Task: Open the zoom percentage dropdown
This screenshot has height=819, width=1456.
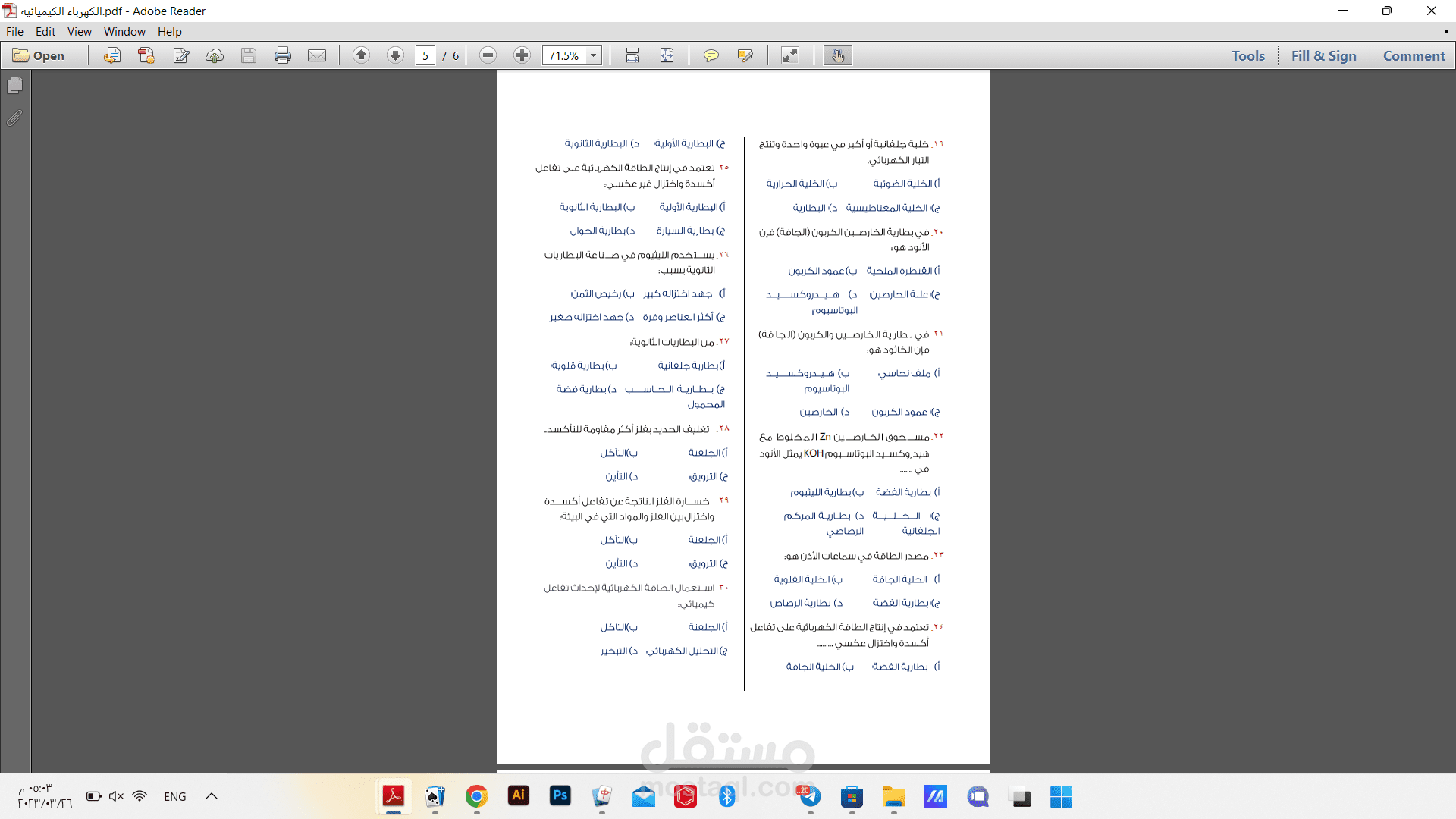Action: tap(593, 55)
